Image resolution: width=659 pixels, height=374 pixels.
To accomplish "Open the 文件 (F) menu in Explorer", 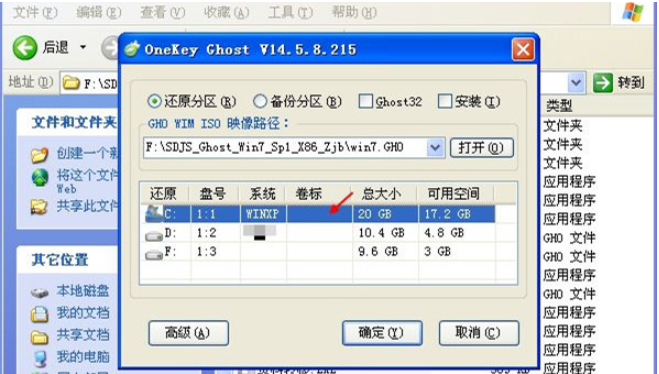I will [35, 13].
